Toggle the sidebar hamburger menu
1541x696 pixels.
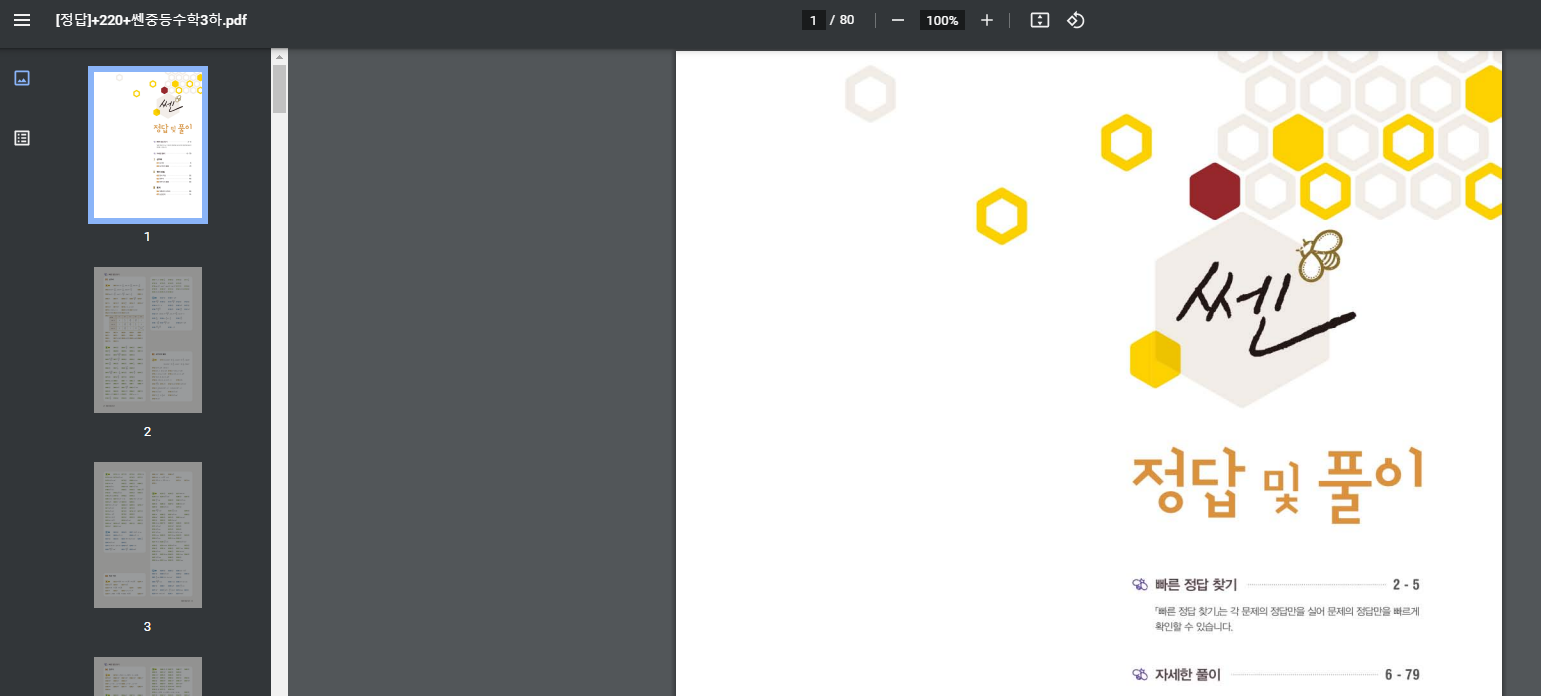[x=22, y=20]
